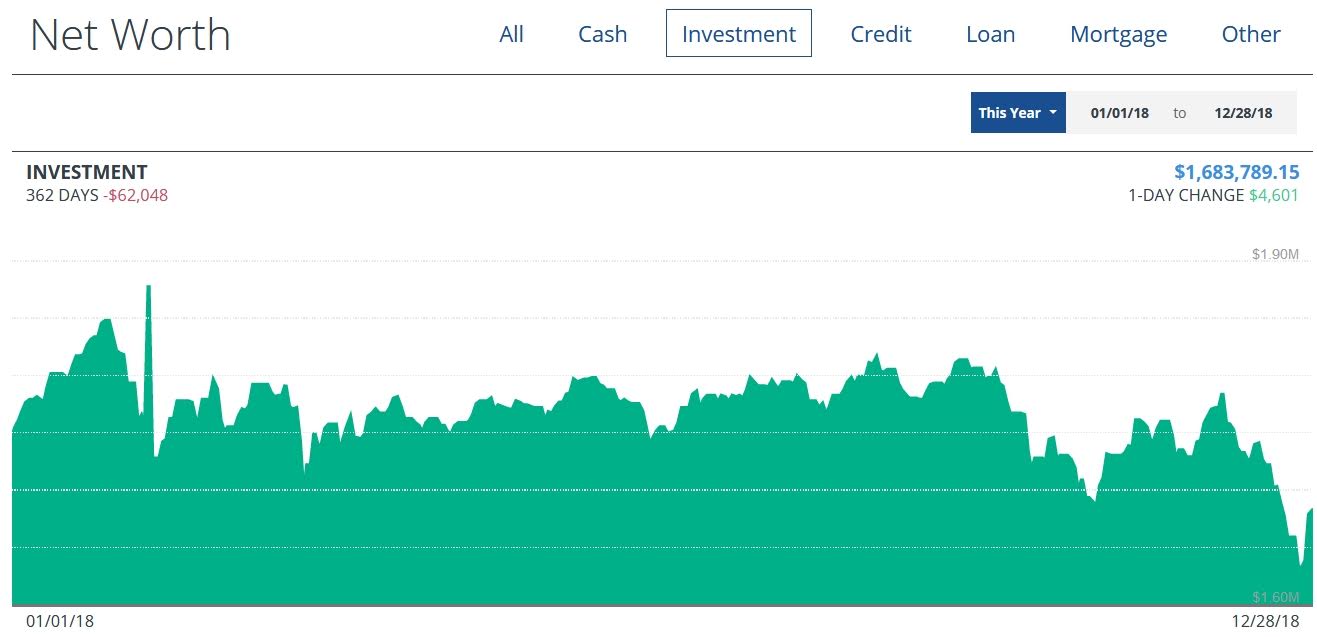Show the Mortgage tab
Screen dimensions: 1317x637
pos(1118,34)
